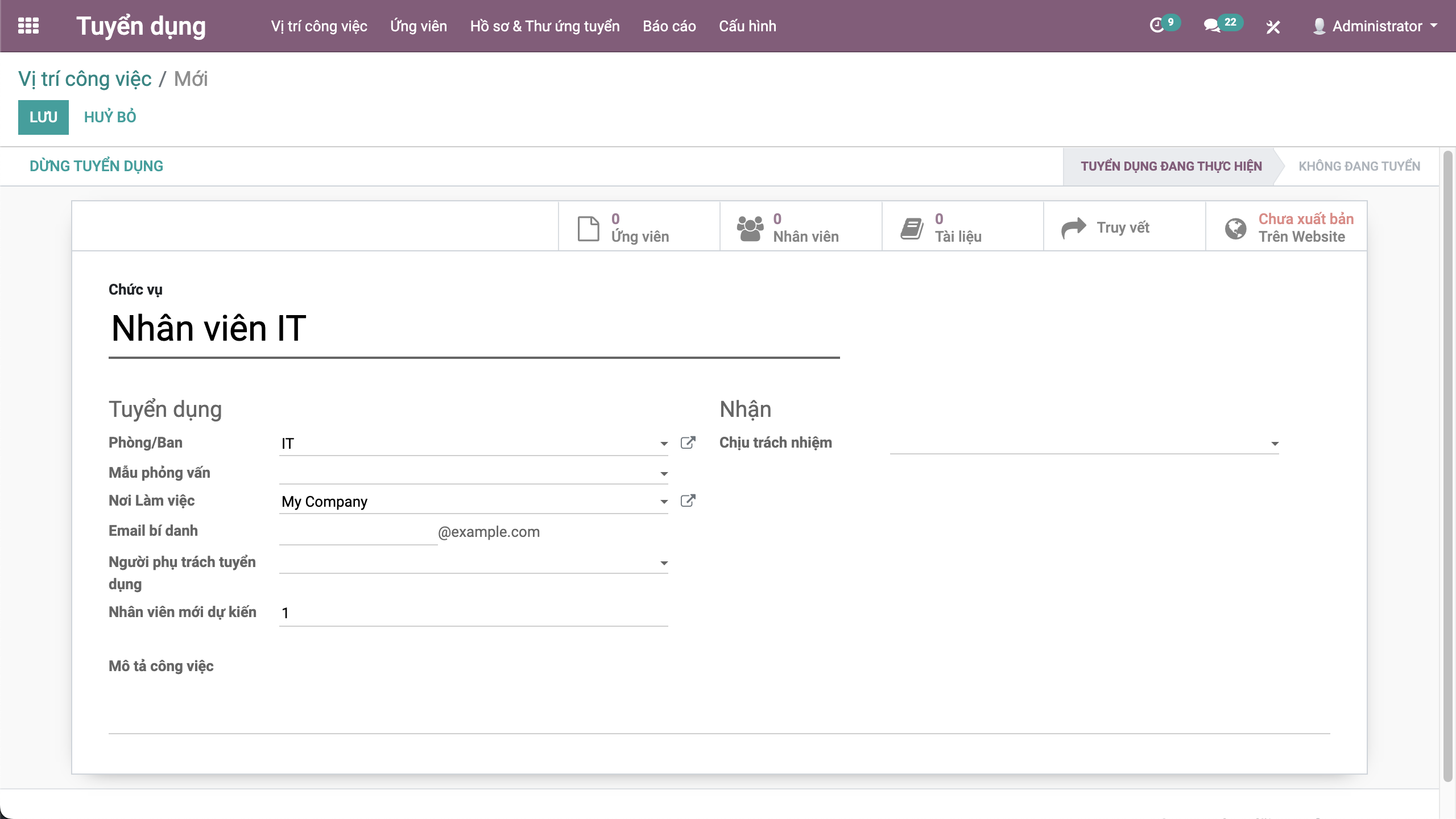This screenshot has height=819, width=1456.
Task: Expand the Mẫu phỏng vấn dropdown
Action: point(664,474)
